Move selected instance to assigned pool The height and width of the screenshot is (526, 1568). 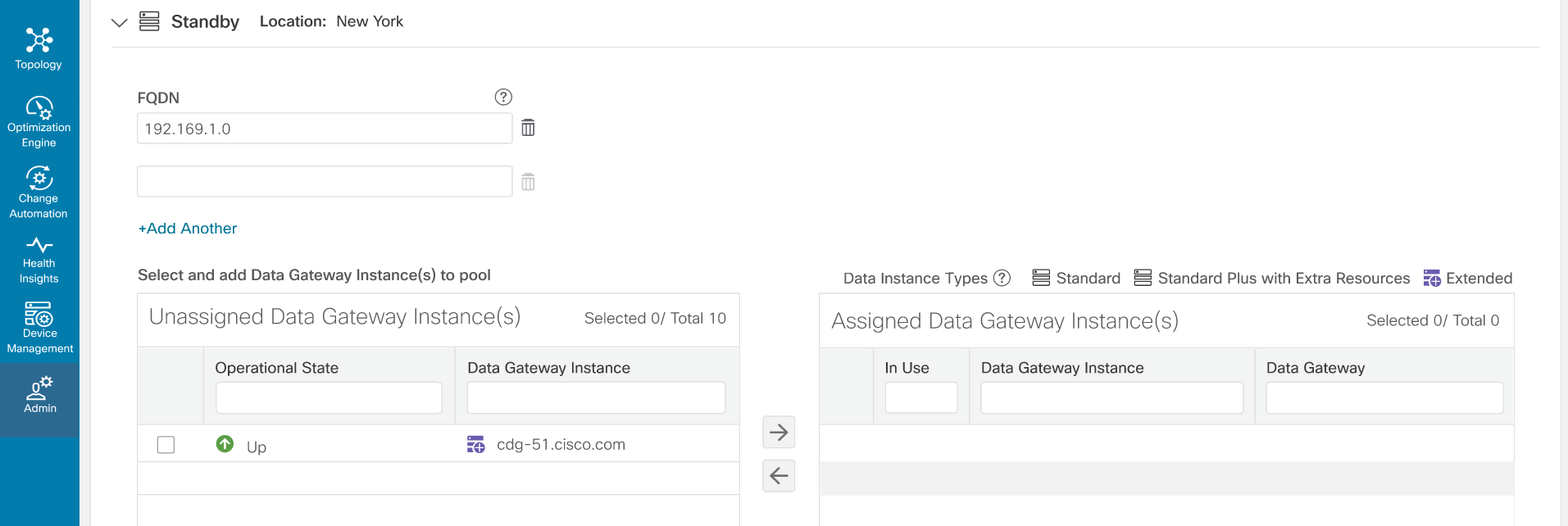pyautogui.click(x=779, y=432)
